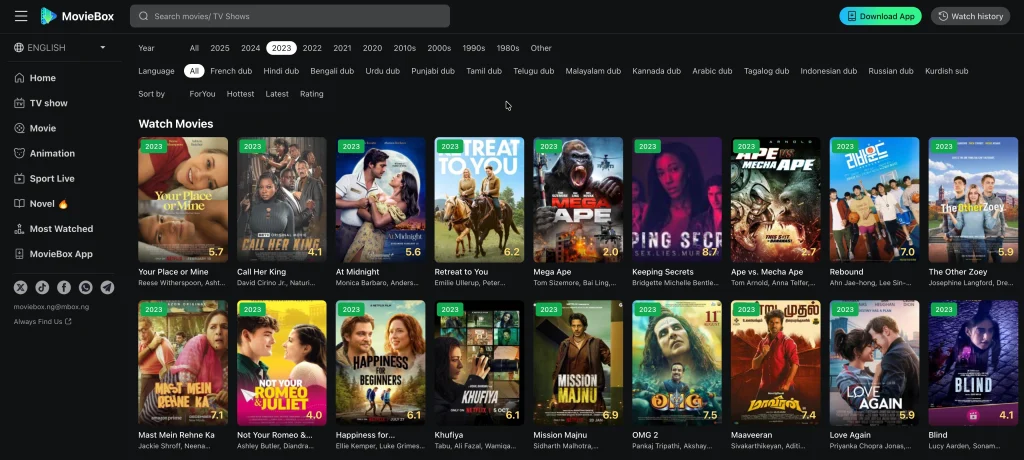Viewport: 1024px width, 460px height.
Task: Select year filter 1990s
Action: (474, 48)
